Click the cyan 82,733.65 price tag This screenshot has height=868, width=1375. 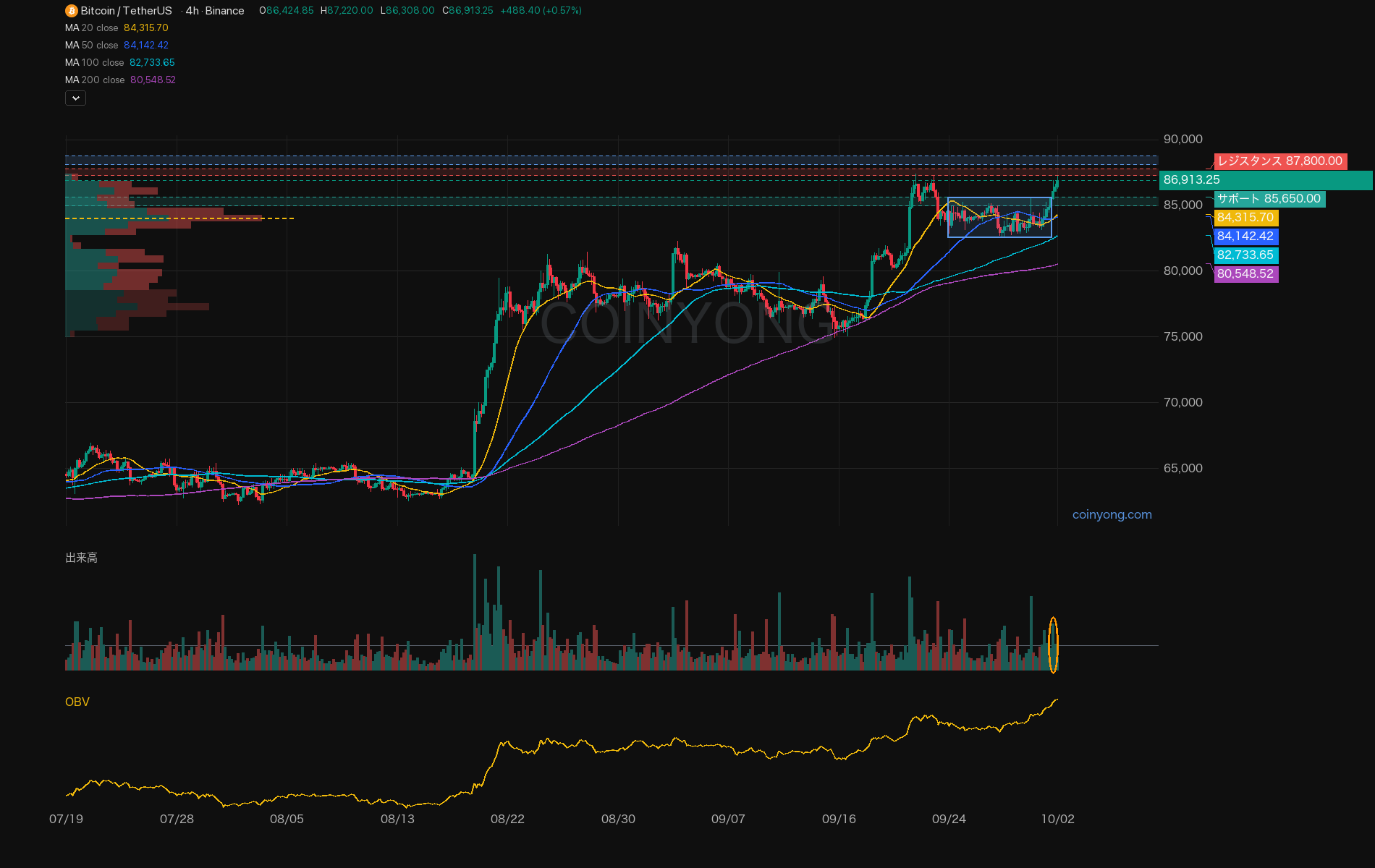pyautogui.click(x=1245, y=255)
